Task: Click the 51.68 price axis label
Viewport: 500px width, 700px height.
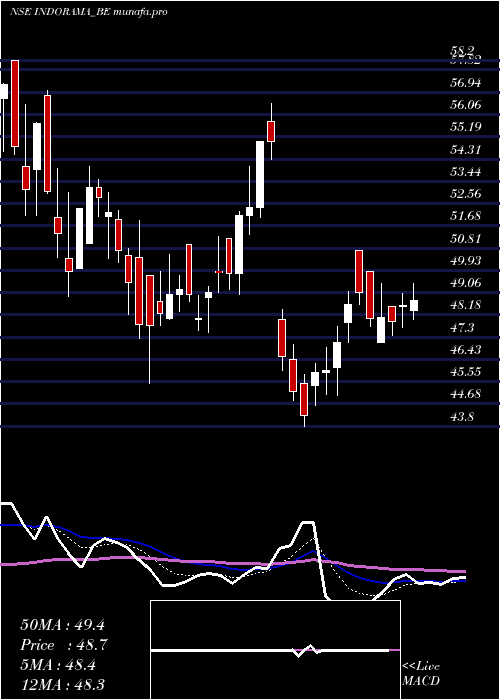Action: pyautogui.click(x=466, y=216)
